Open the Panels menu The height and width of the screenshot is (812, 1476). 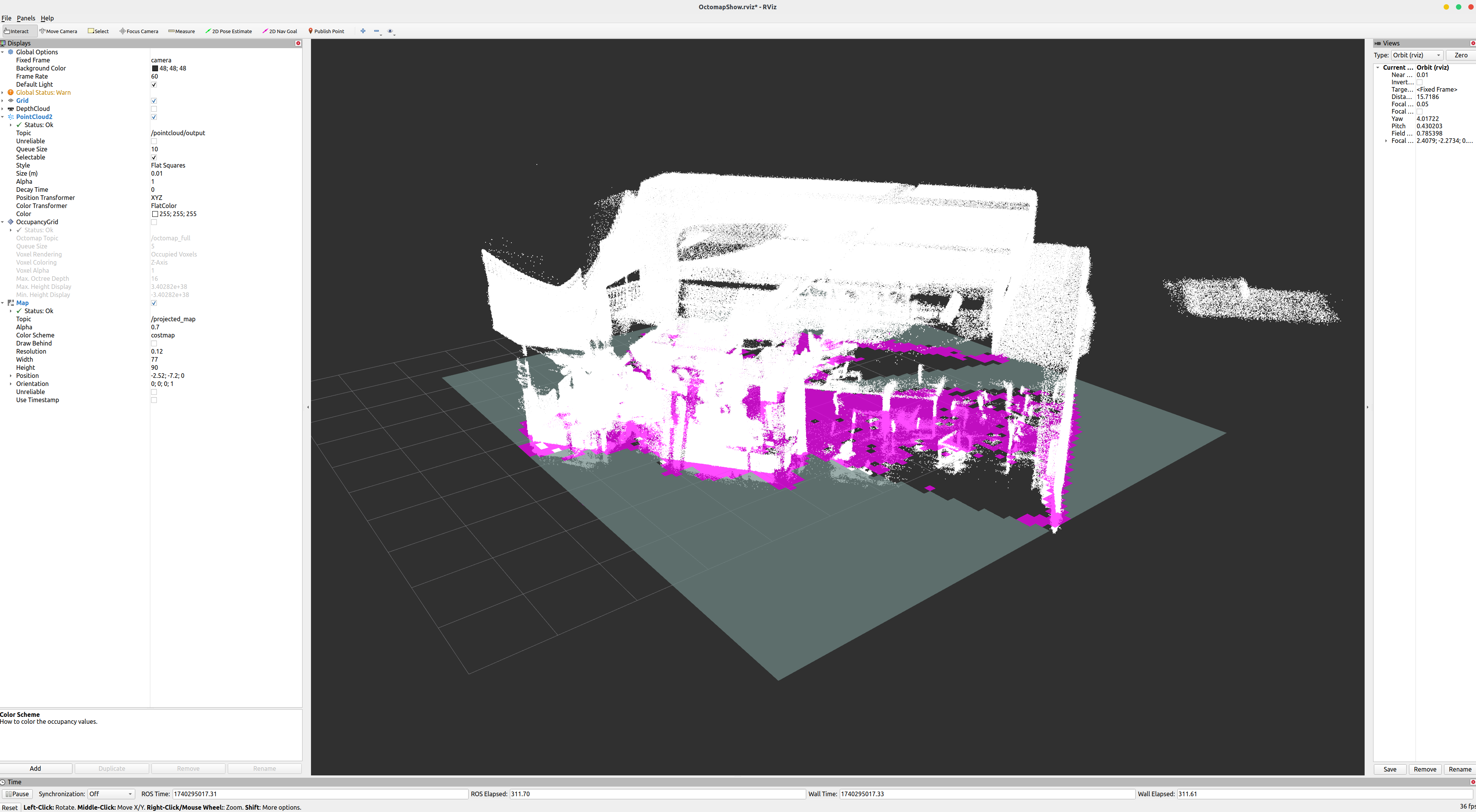tap(26, 18)
